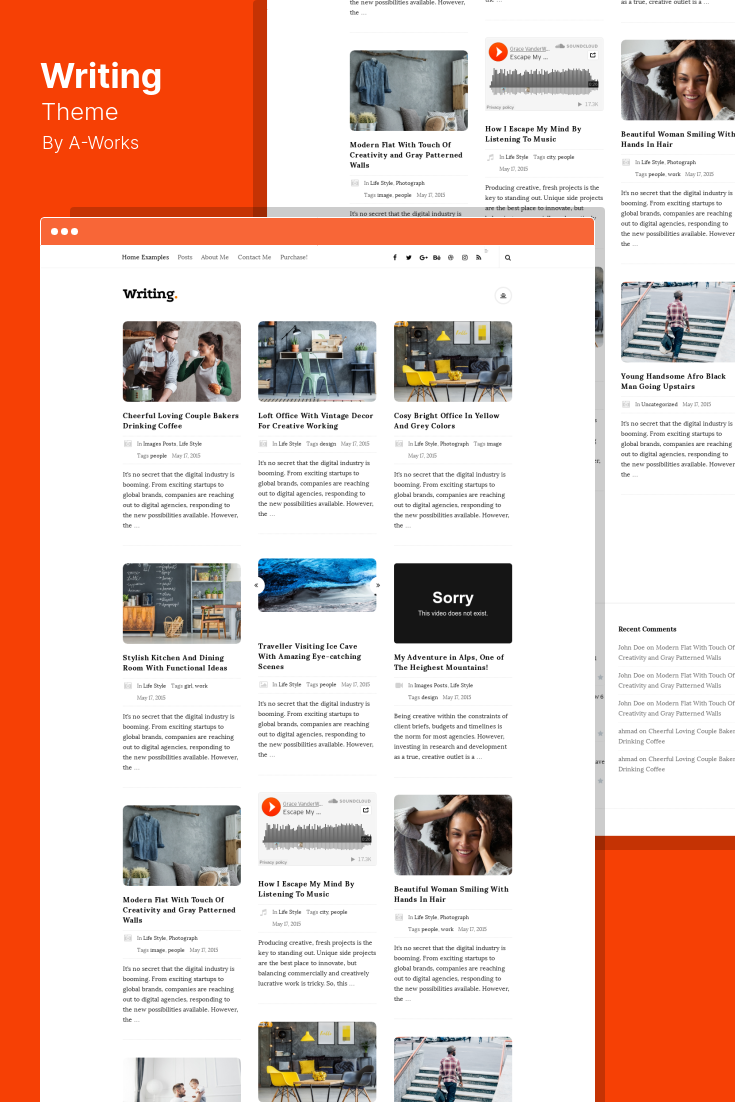Open the Cheerful Loving Couple Bakers post title

(x=181, y=420)
